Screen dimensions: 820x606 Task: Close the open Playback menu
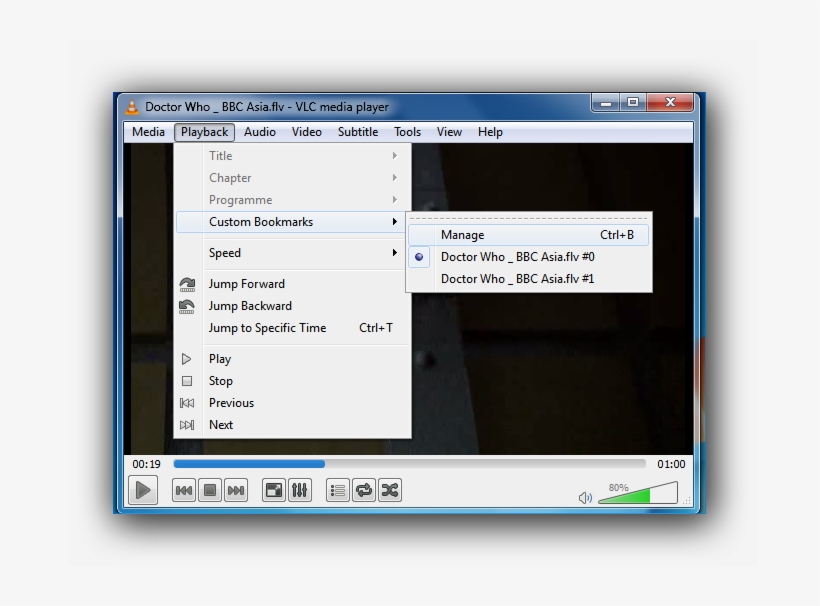coord(204,132)
